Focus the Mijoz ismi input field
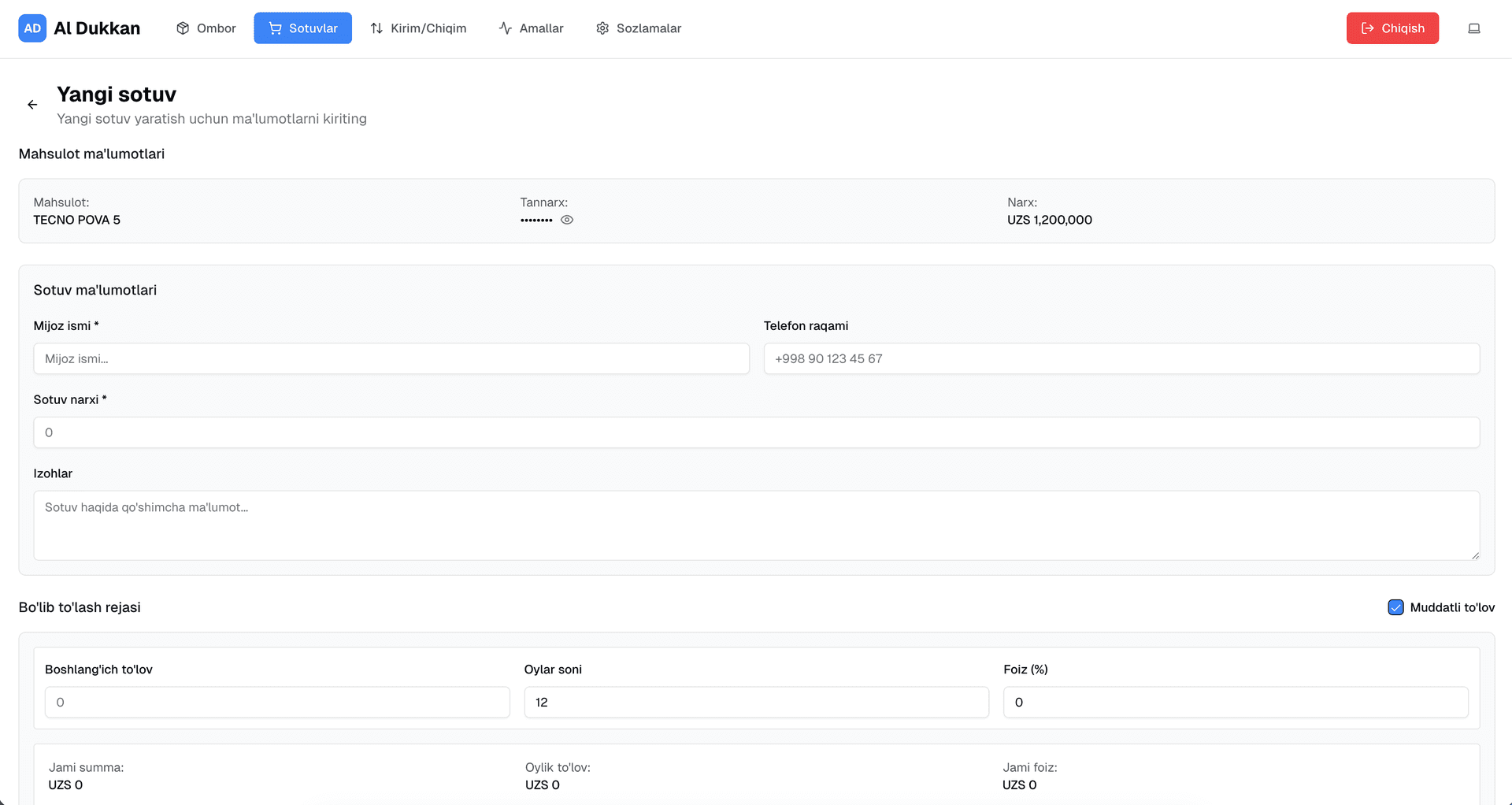The image size is (1512, 805). click(x=391, y=358)
